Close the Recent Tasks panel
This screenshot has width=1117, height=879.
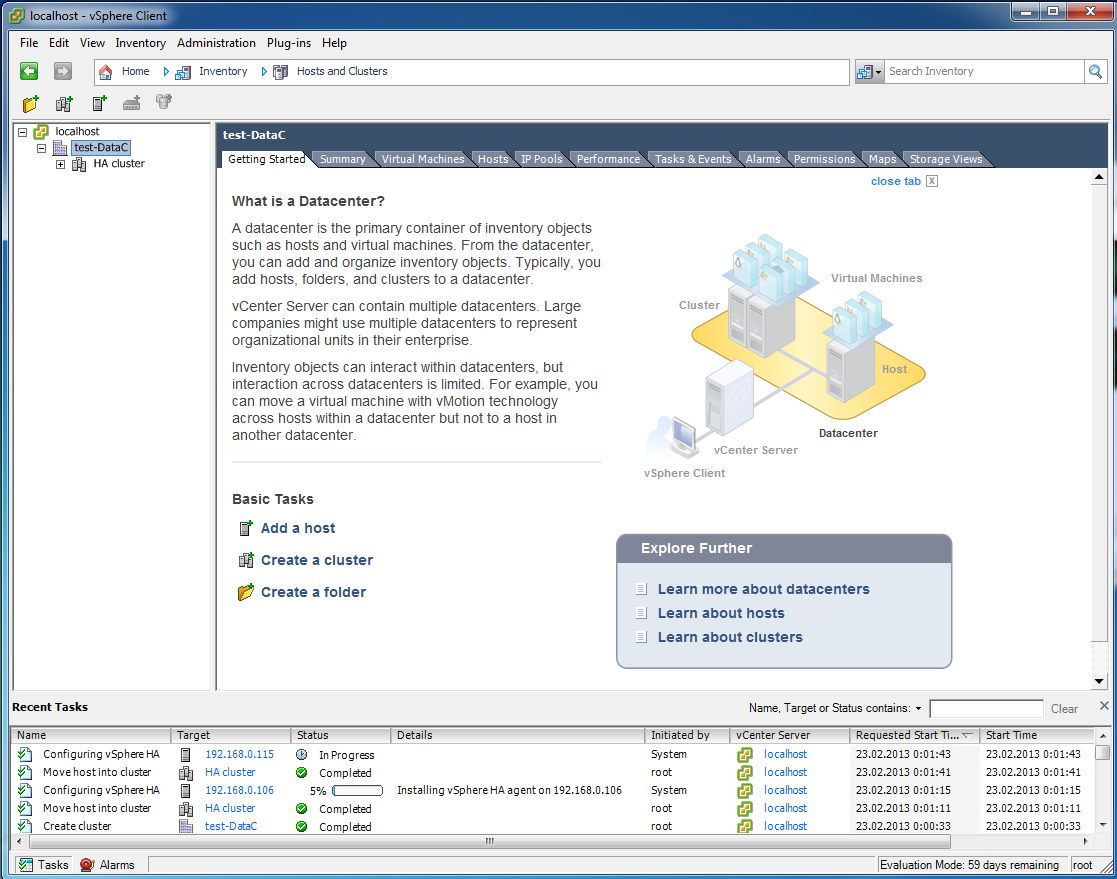click(x=1104, y=705)
